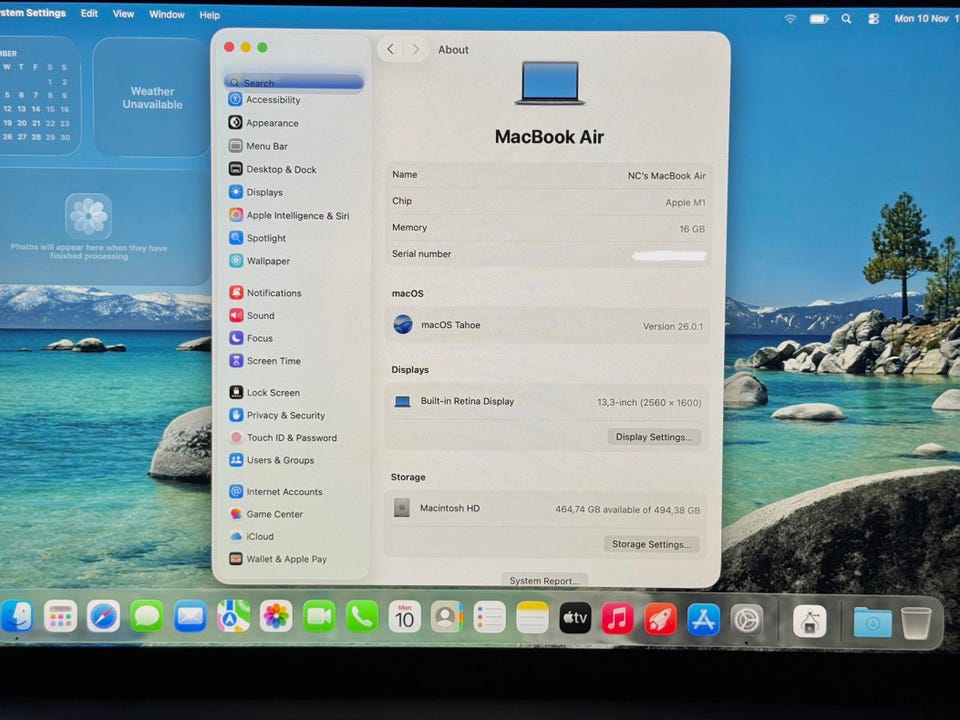Click the Display Settings button

(654, 437)
